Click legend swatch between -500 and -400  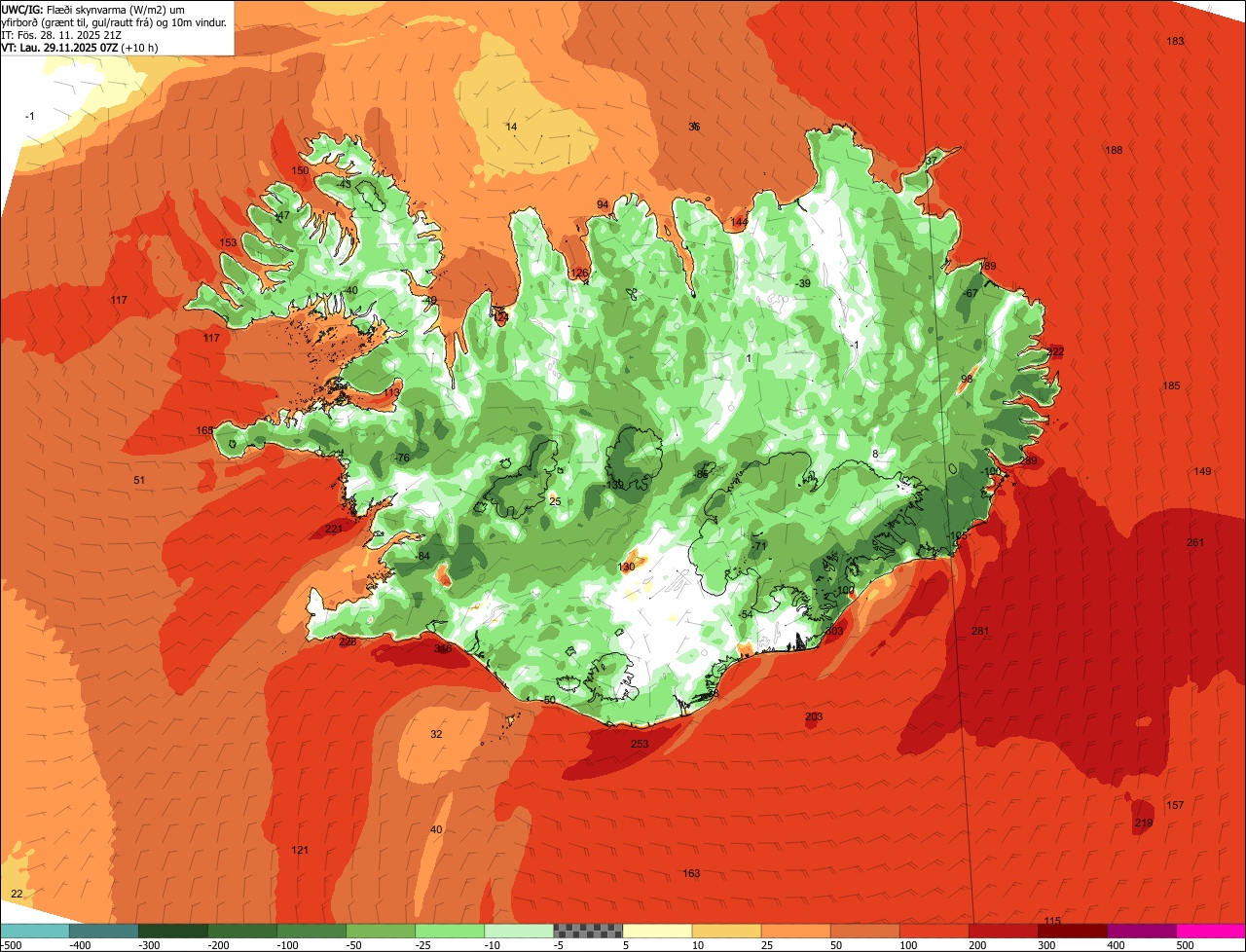35,931
